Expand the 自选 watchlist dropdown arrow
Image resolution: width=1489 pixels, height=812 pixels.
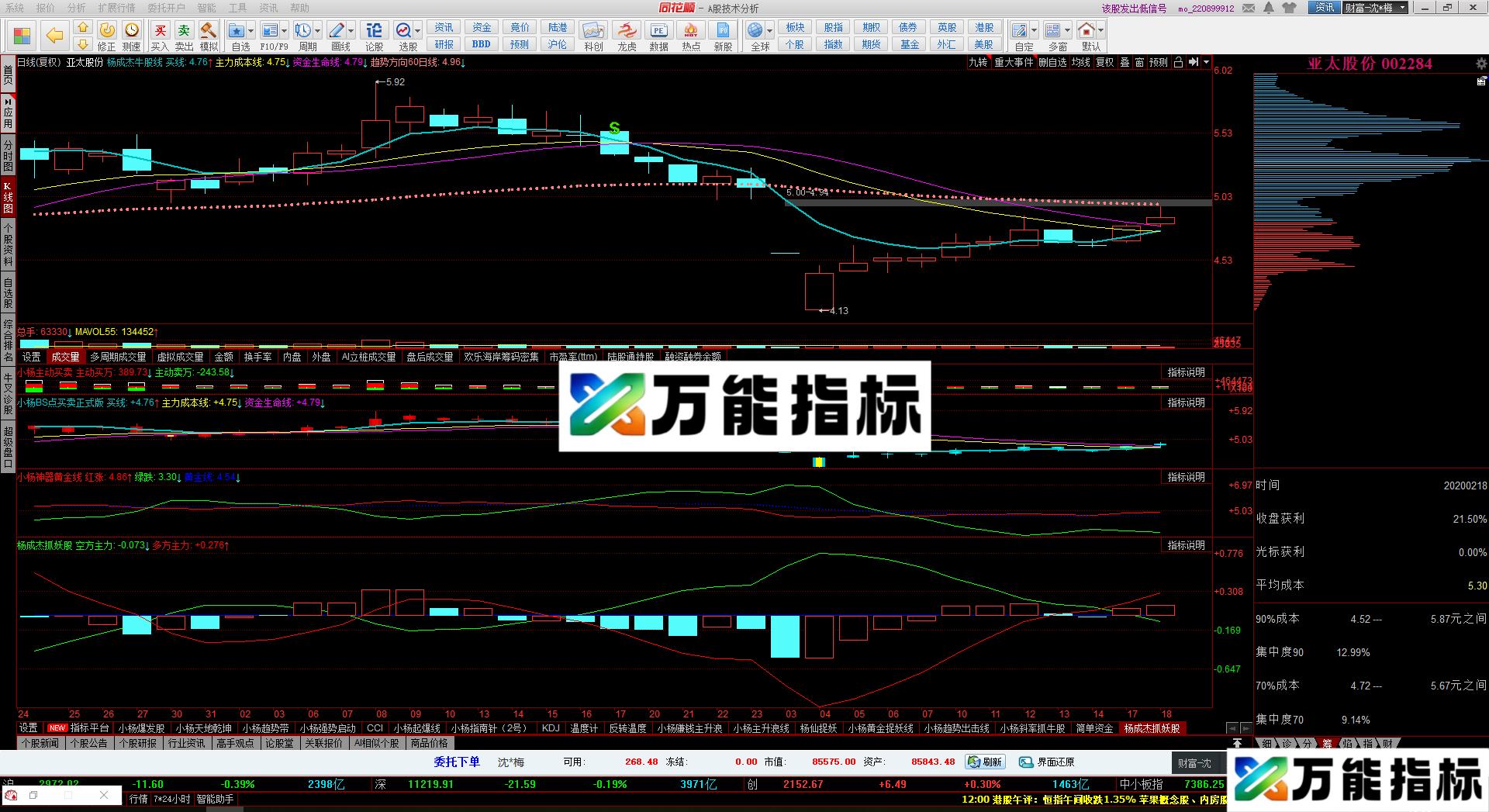(251, 31)
